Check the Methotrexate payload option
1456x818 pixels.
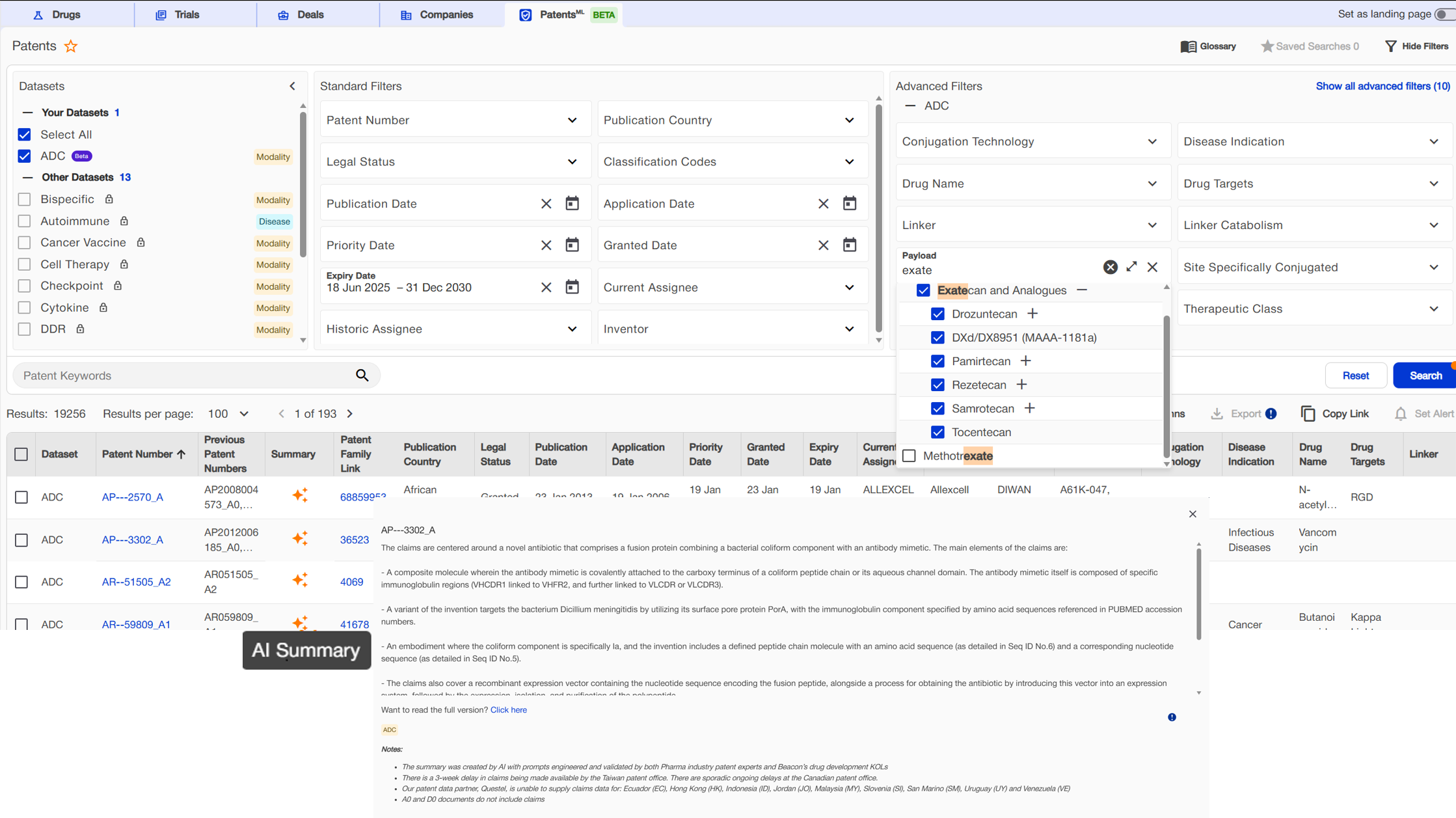[909, 456]
